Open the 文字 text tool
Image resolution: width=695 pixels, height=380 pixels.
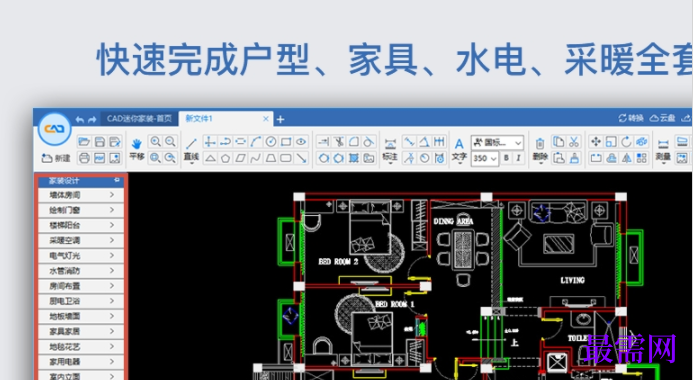459,150
